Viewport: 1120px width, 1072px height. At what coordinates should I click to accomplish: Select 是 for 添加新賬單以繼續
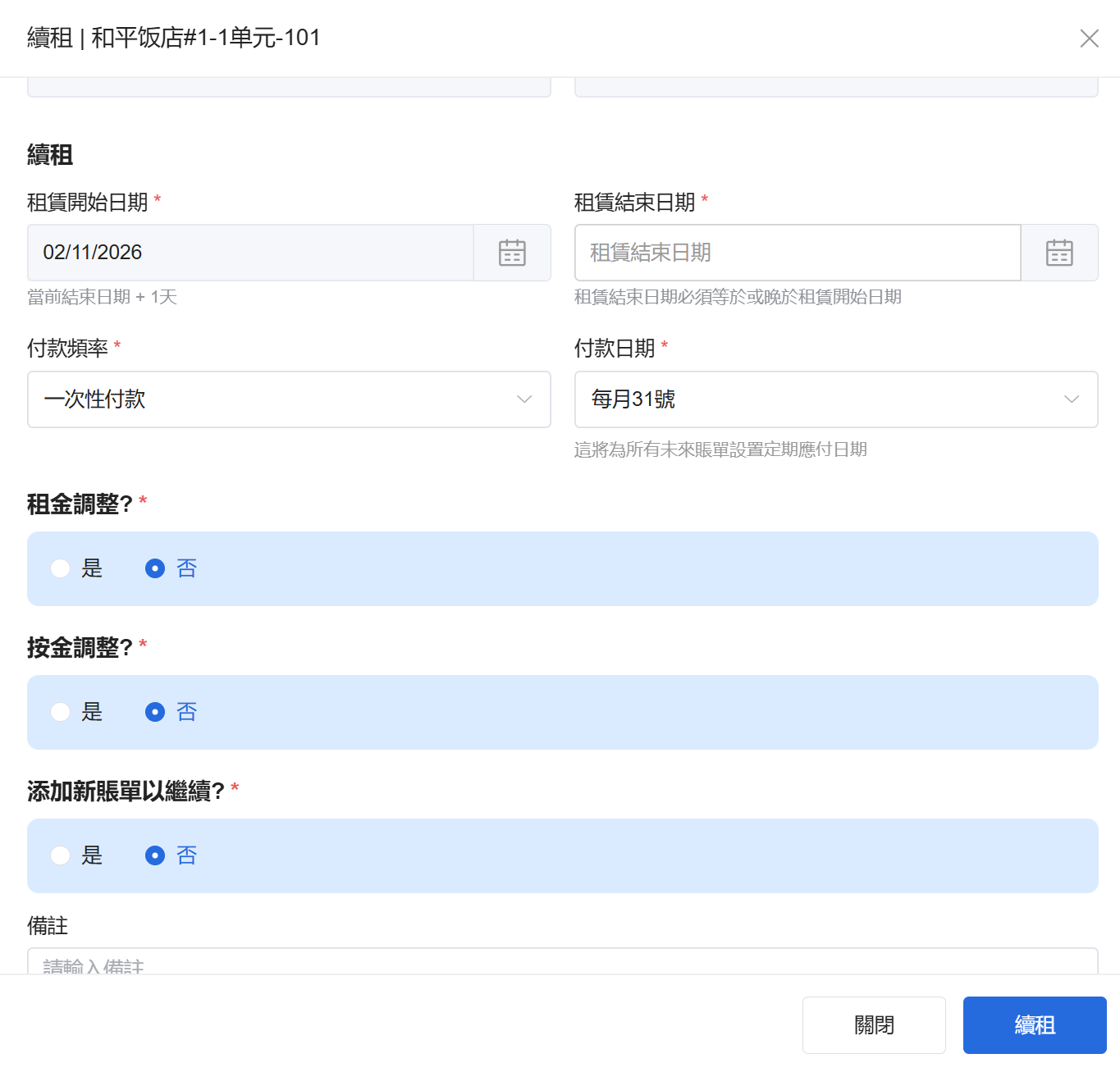point(61,855)
